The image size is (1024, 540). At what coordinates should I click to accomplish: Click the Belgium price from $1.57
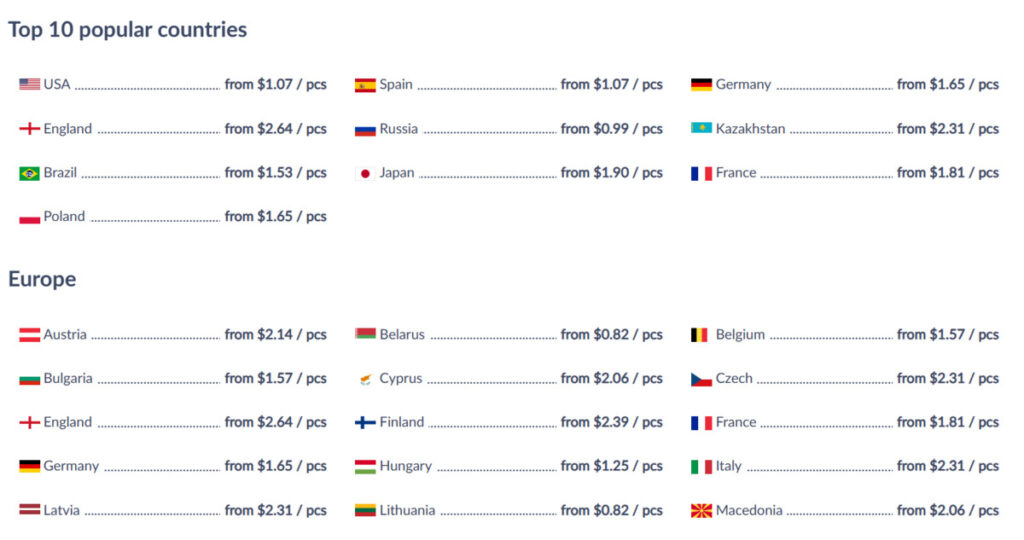(x=948, y=334)
